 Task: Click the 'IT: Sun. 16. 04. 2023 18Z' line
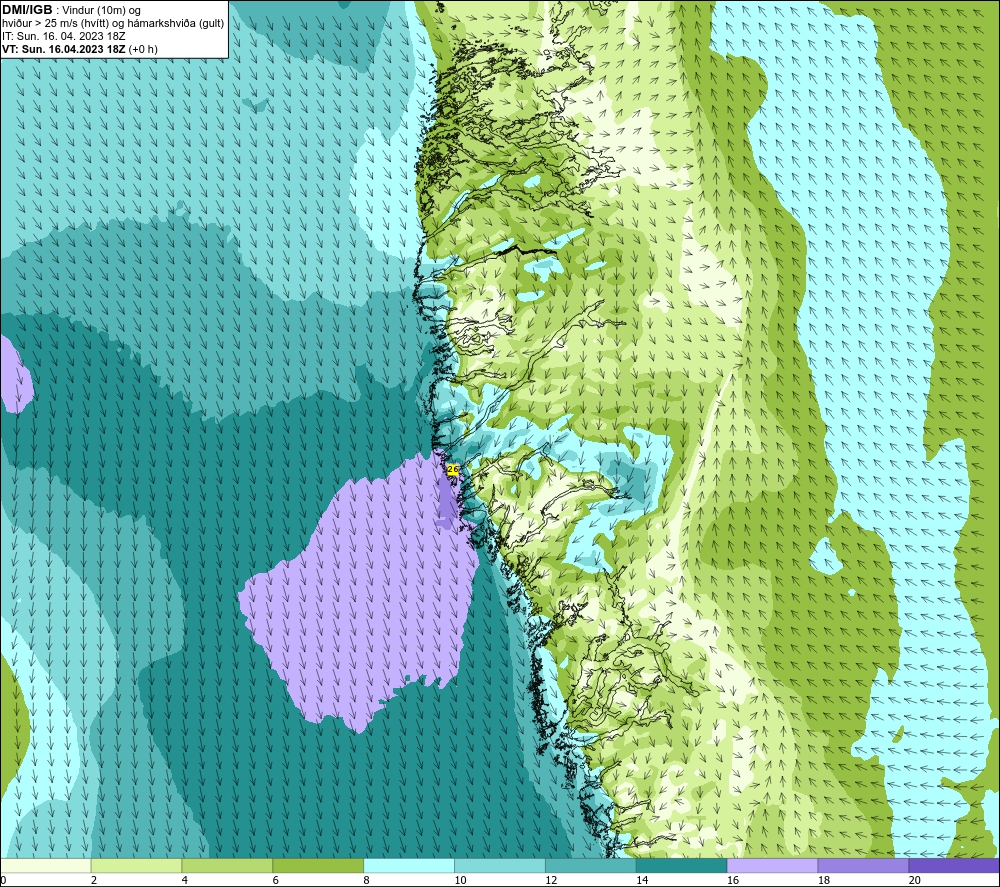click(64, 36)
